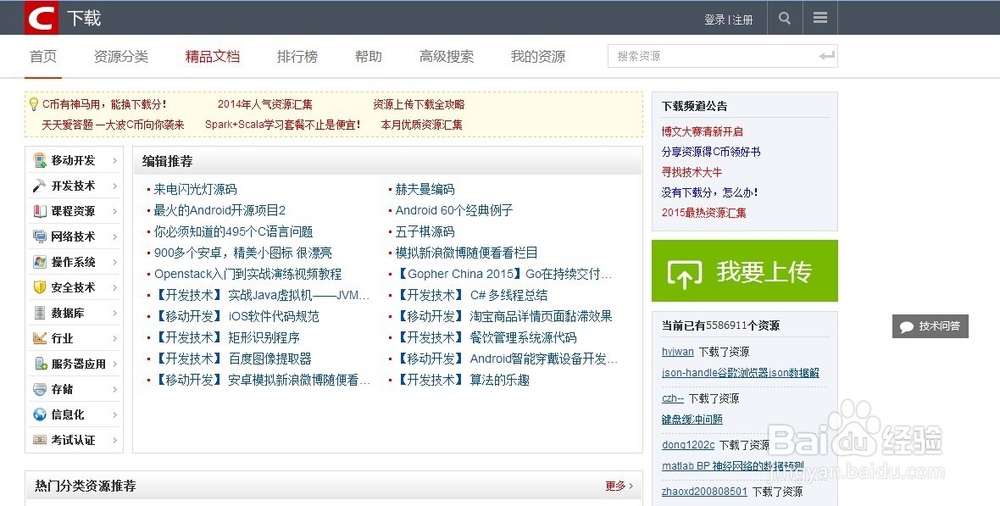Open Android 60个经典例子 link
Screen dimensions: 1000x506
(454, 211)
